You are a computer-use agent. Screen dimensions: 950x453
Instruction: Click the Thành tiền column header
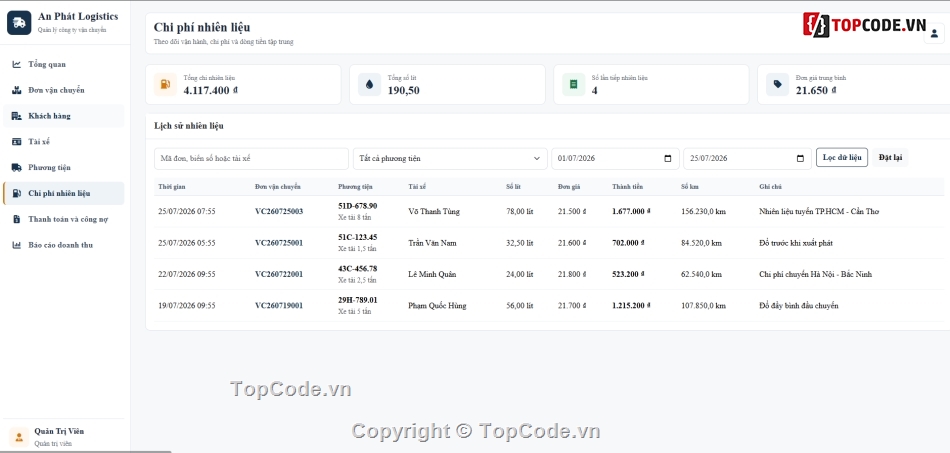click(x=628, y=187)
